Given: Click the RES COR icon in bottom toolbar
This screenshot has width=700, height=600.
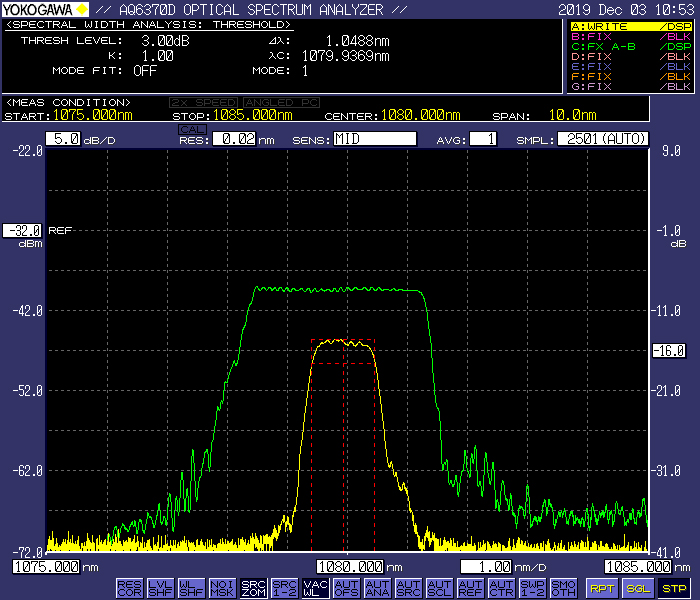Looking at the screenshot, I should [129, 588].
